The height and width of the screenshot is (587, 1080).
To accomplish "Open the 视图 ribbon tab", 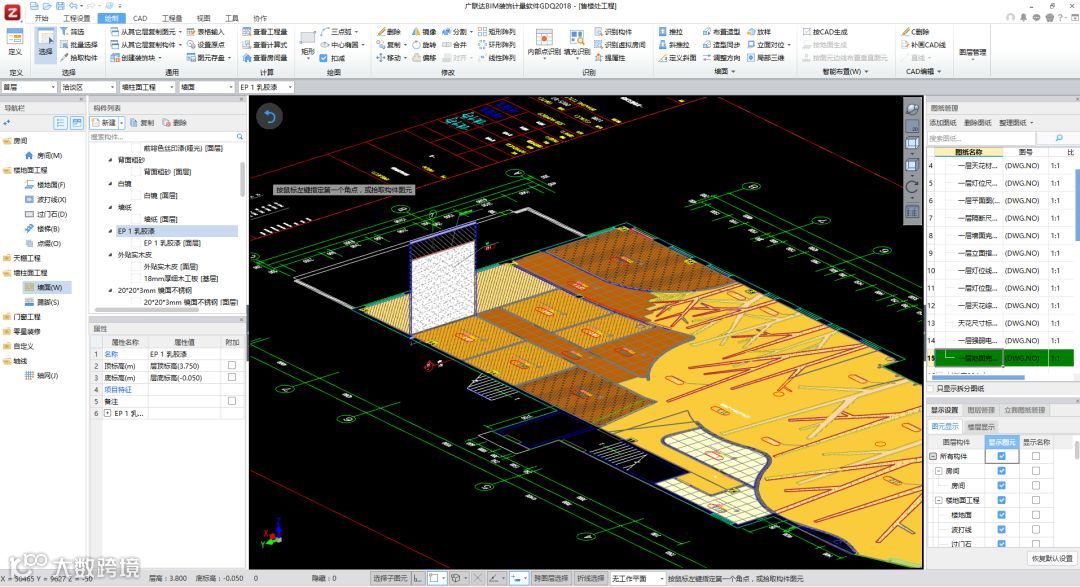I will (203, 18).
